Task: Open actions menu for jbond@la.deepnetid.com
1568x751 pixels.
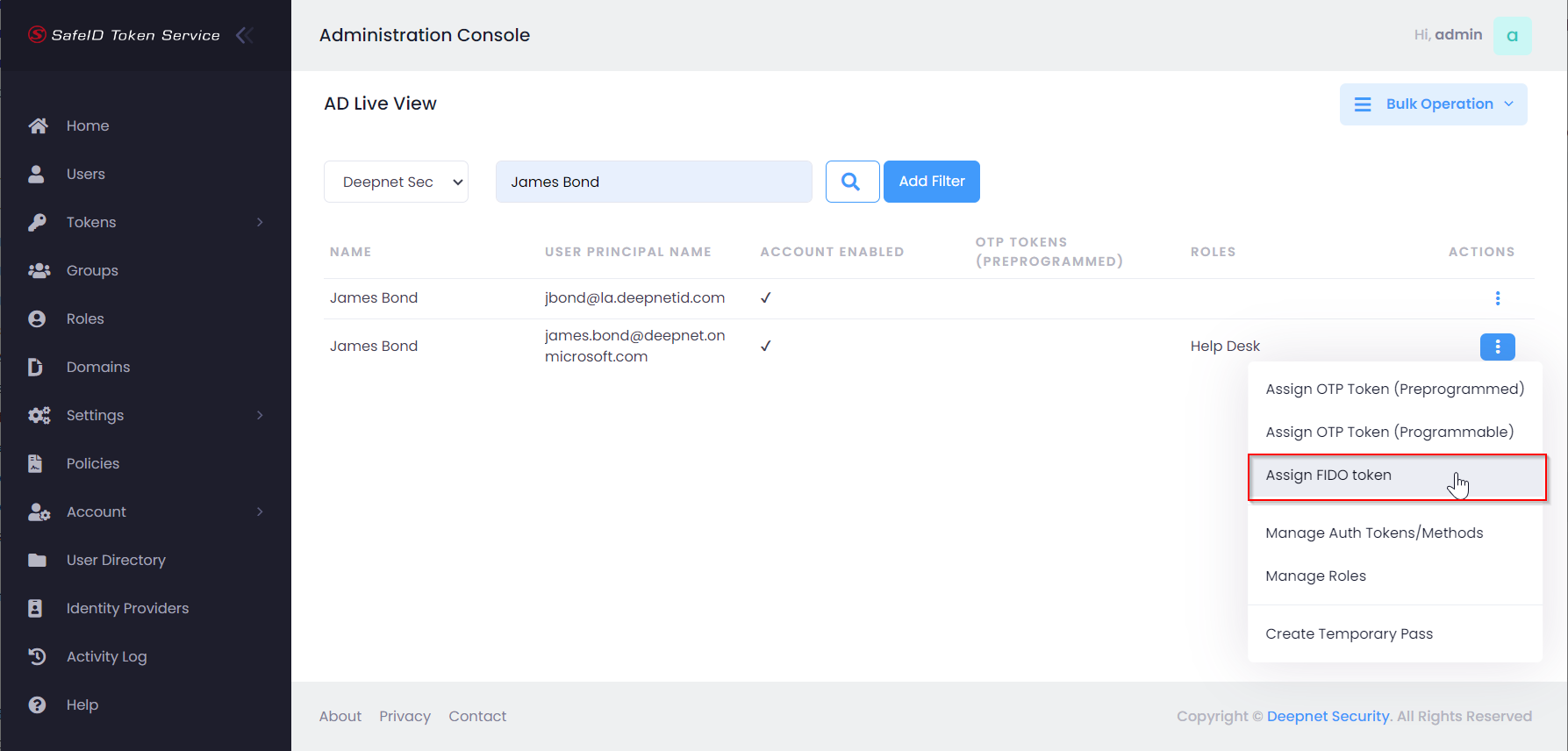Action: (1497, 298)
